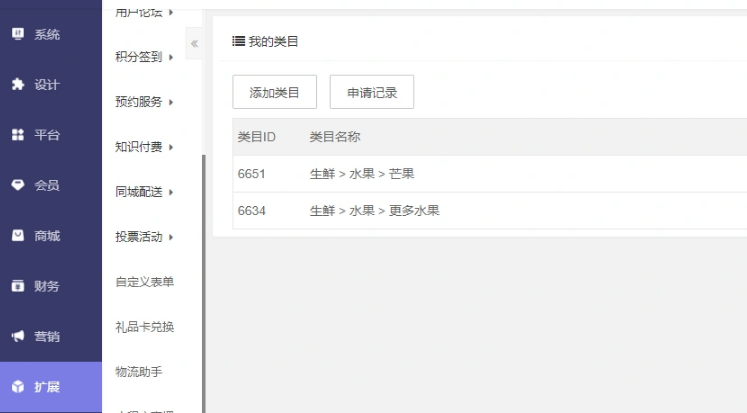Open 预约服务 menu item
This screenshot has height=413, width=747.
139,101
